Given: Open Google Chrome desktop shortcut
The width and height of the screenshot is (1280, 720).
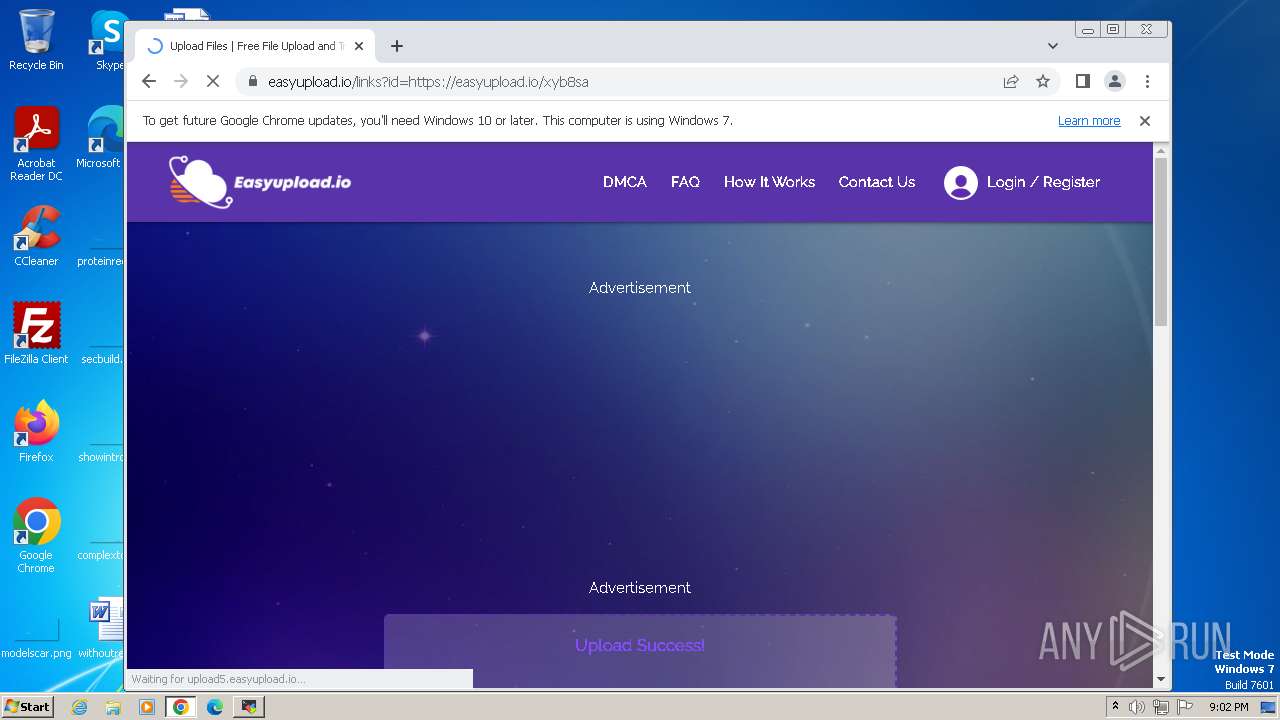Looking at the screenshot, I should 36,536.
